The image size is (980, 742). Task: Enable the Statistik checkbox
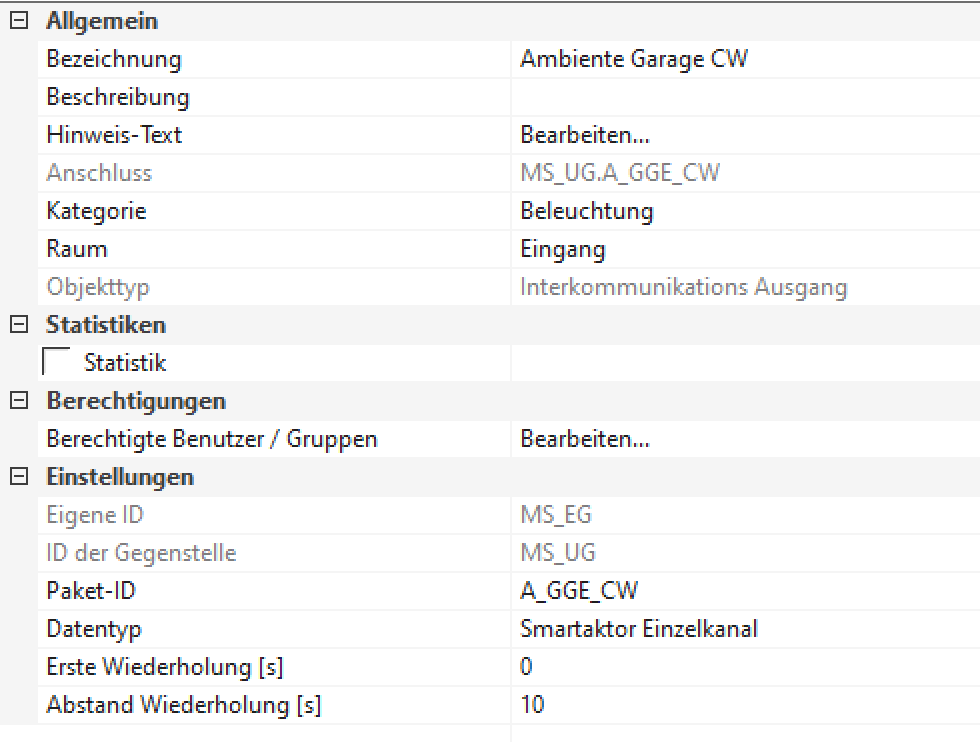(58, 363)
